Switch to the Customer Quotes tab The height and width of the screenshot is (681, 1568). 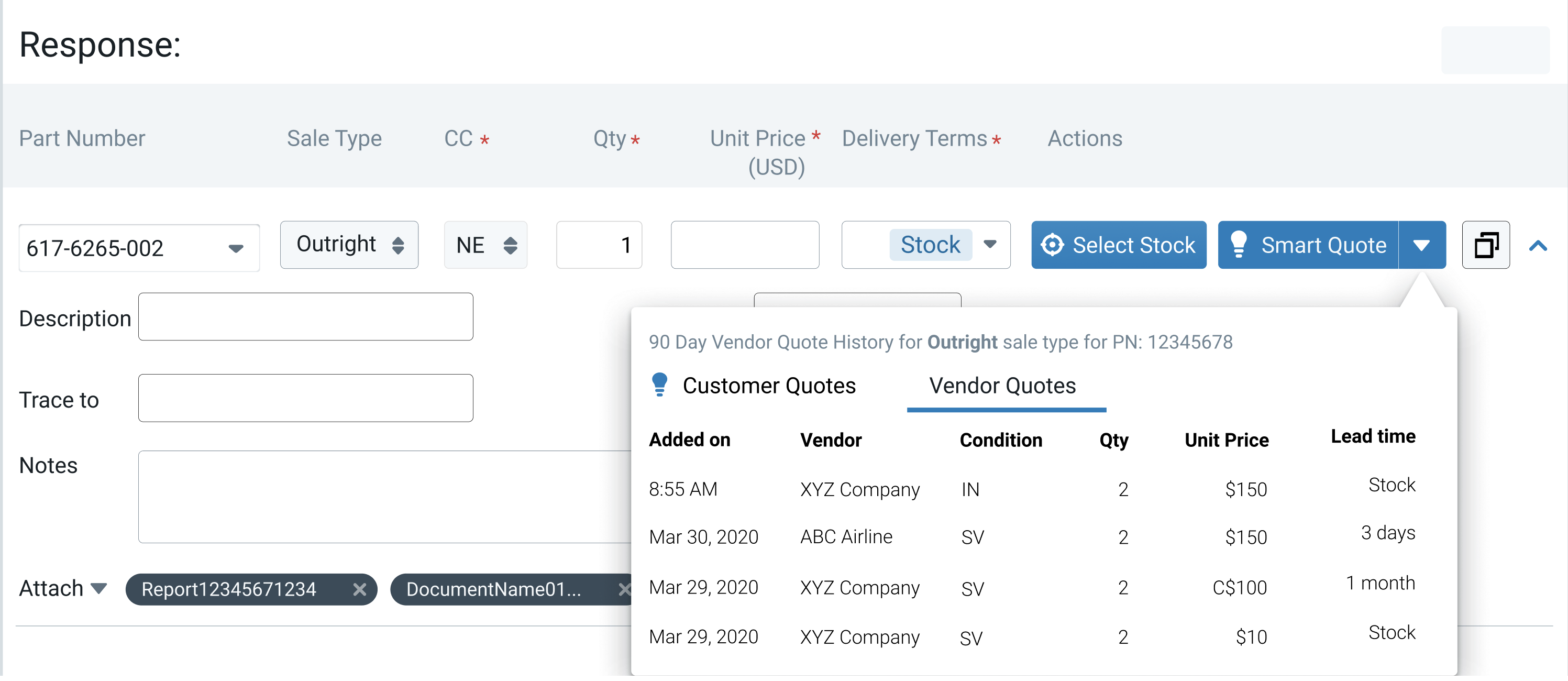(768, 386)
